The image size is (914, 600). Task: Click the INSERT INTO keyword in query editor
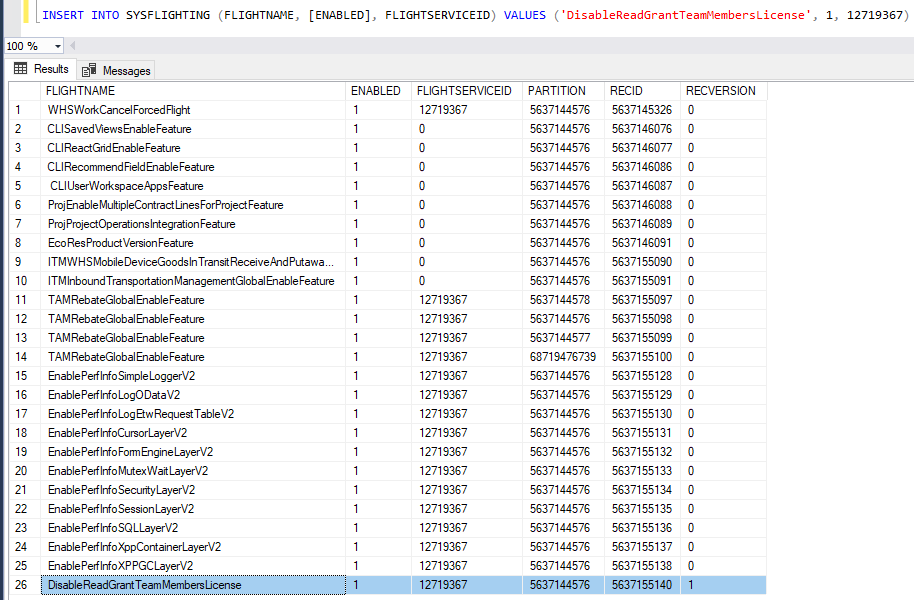[80, 15]
